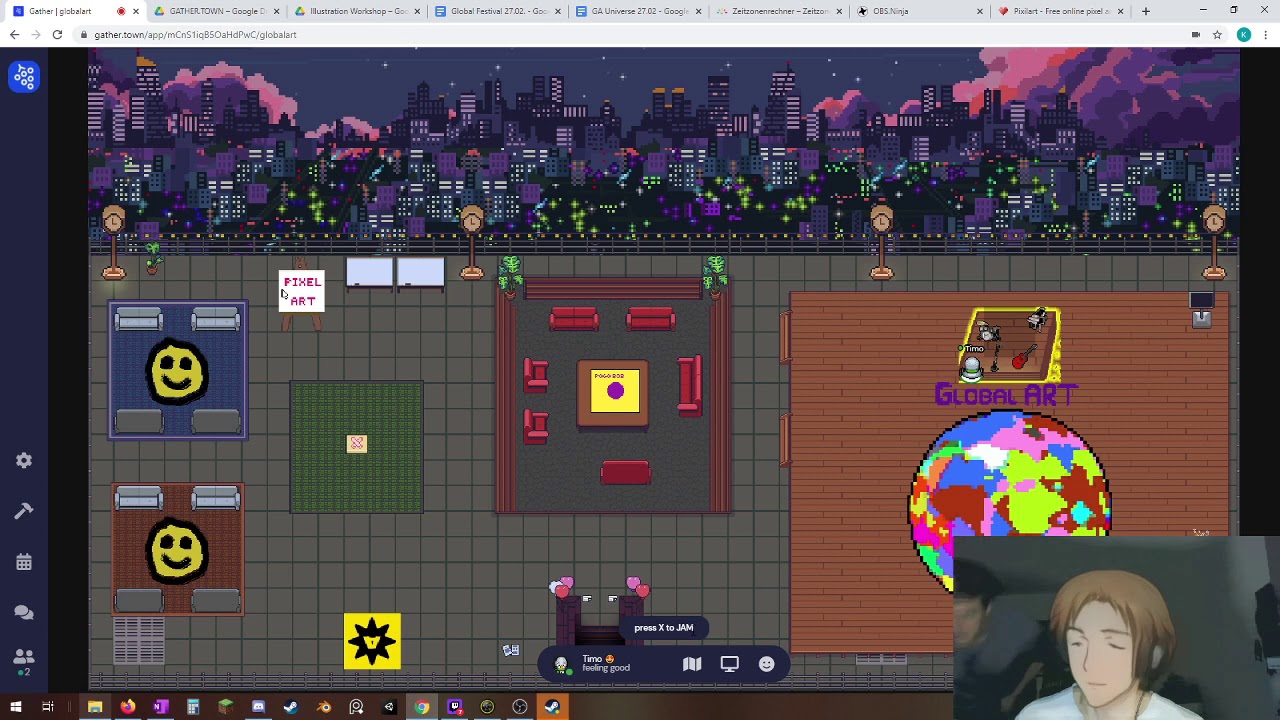The width and height of the screenshot is (1280, 720).
Task: Open the chat panel in the sidebar
Action: click(x=24, y=612)
